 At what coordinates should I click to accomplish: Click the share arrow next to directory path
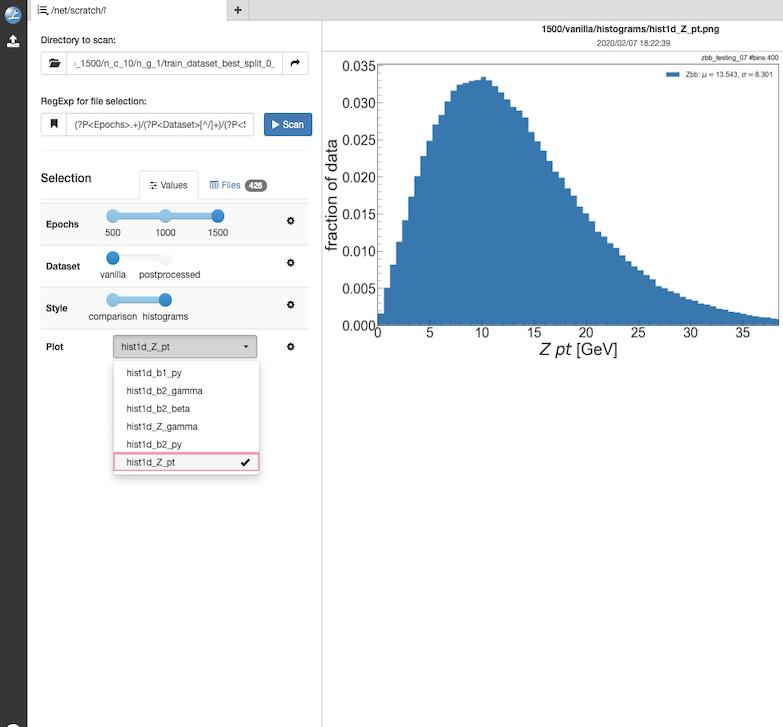295,64
